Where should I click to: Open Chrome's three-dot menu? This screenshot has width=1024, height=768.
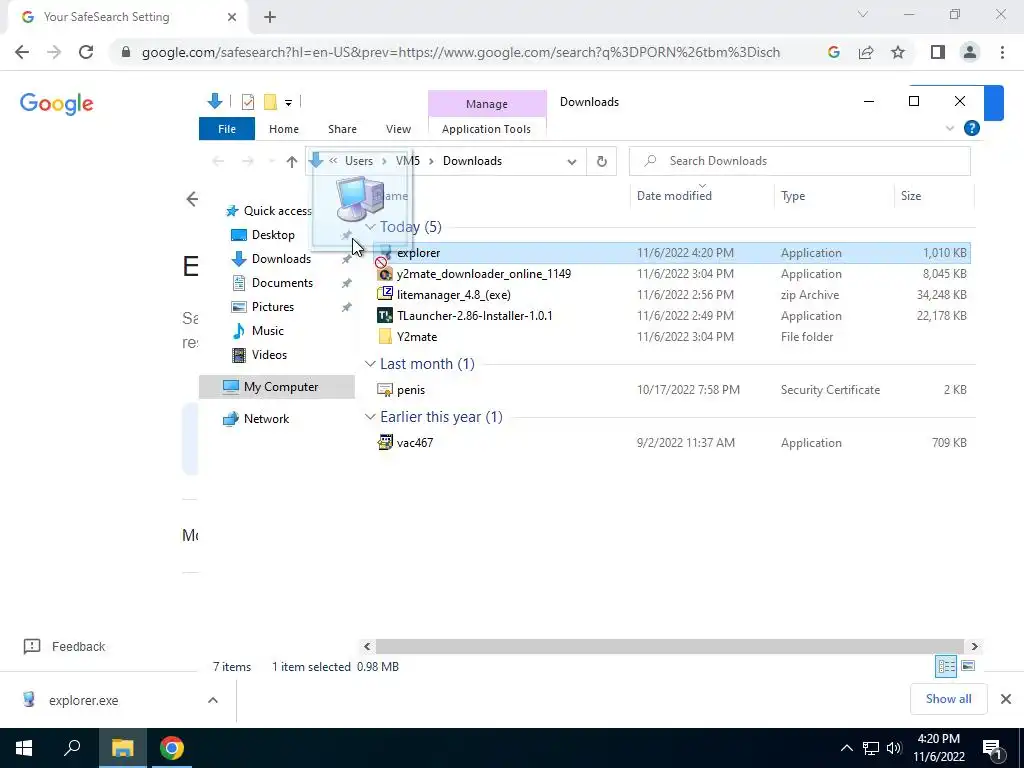coord(1002,52)
